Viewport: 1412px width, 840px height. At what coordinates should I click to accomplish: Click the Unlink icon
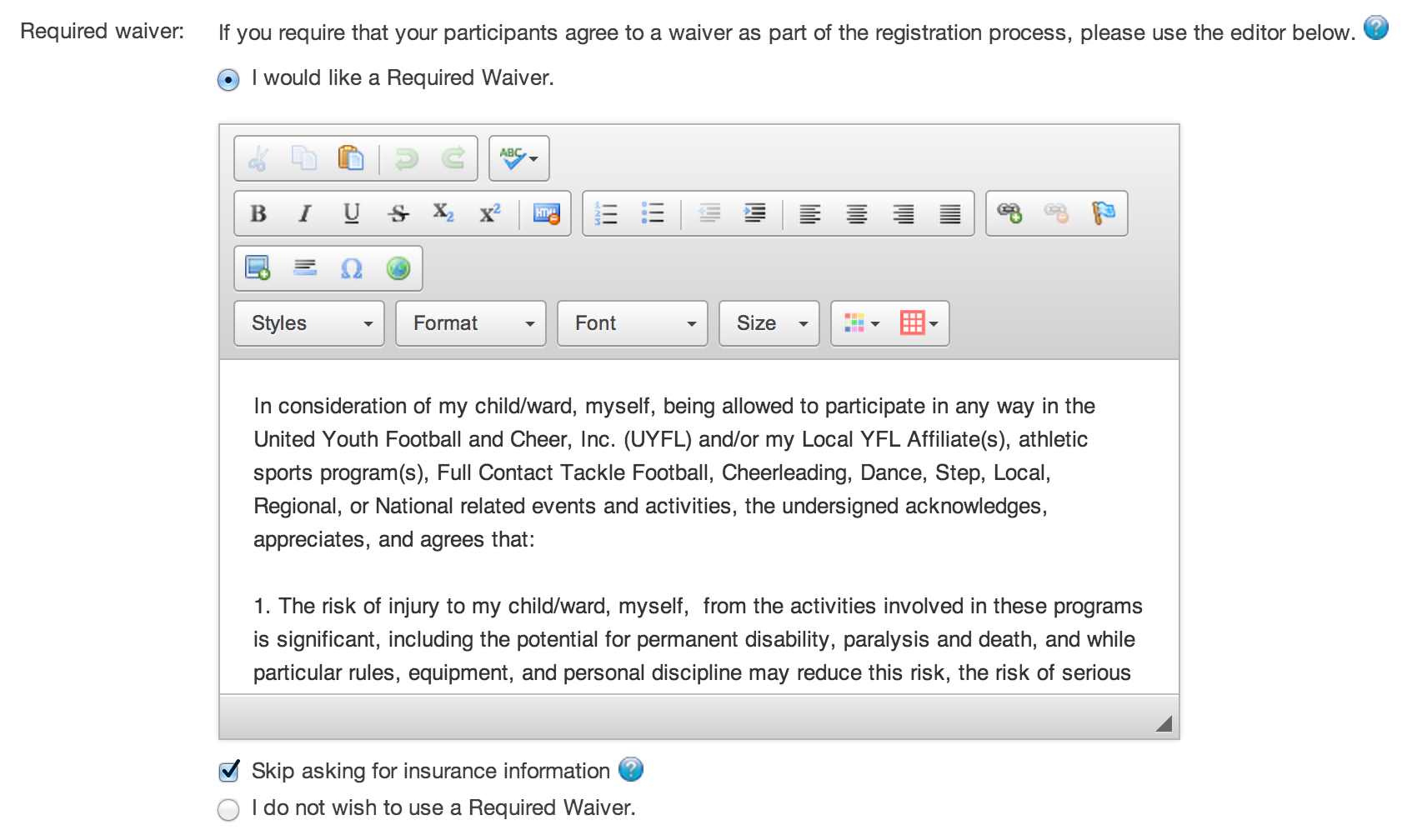(1056, 213)
